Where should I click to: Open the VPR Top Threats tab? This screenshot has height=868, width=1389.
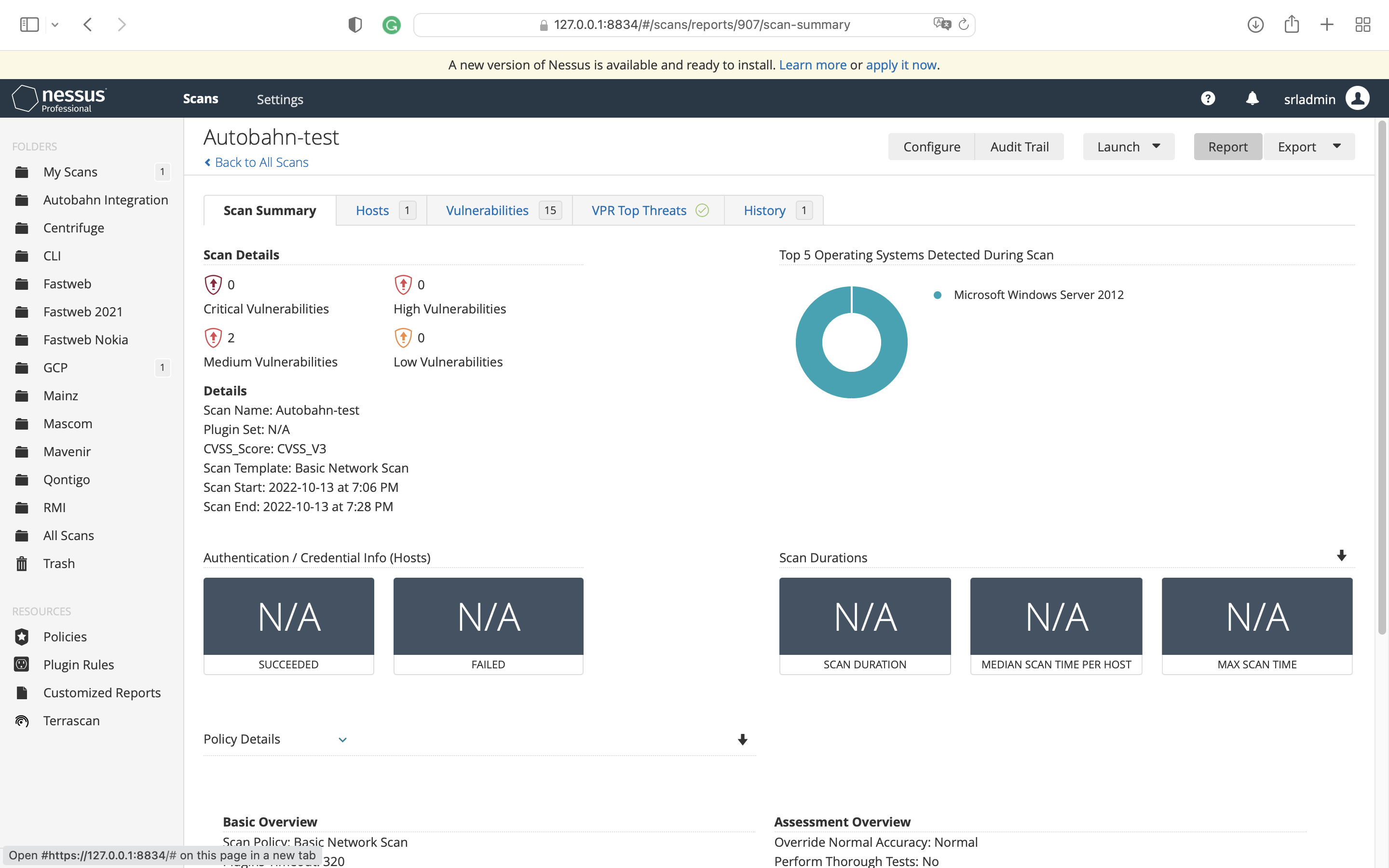tap(649, 210)
